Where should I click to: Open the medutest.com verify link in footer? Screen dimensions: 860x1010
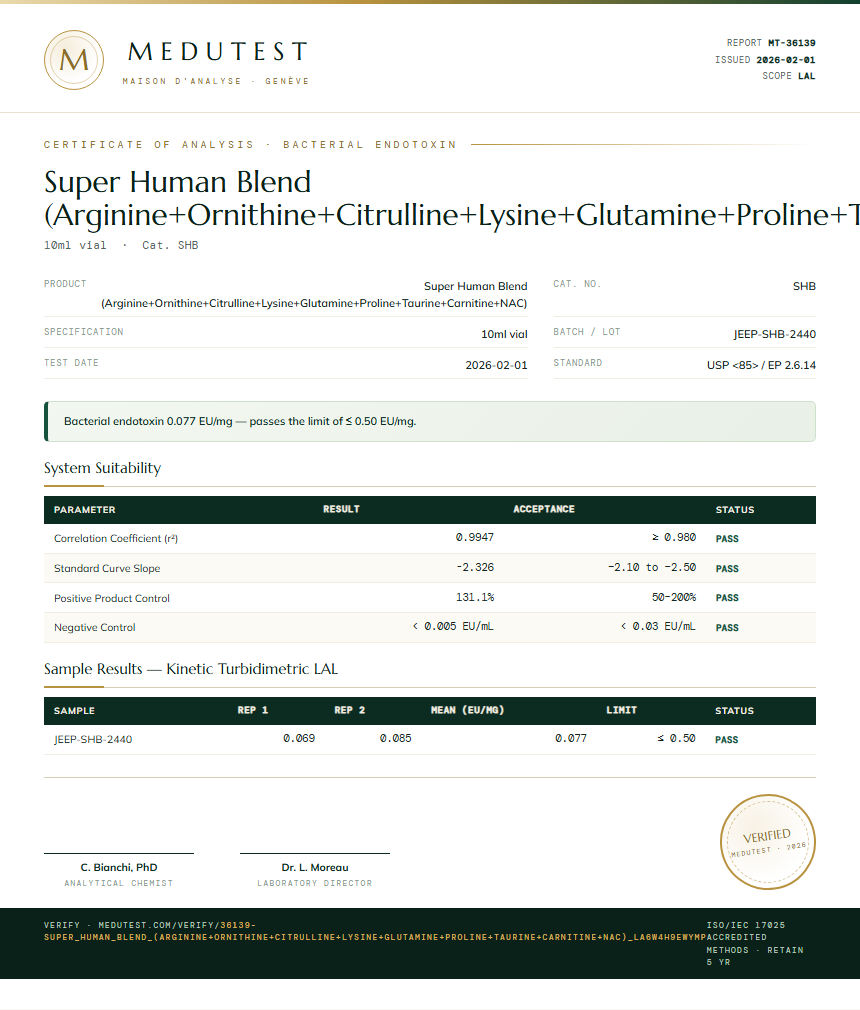[x=375, y=931]
